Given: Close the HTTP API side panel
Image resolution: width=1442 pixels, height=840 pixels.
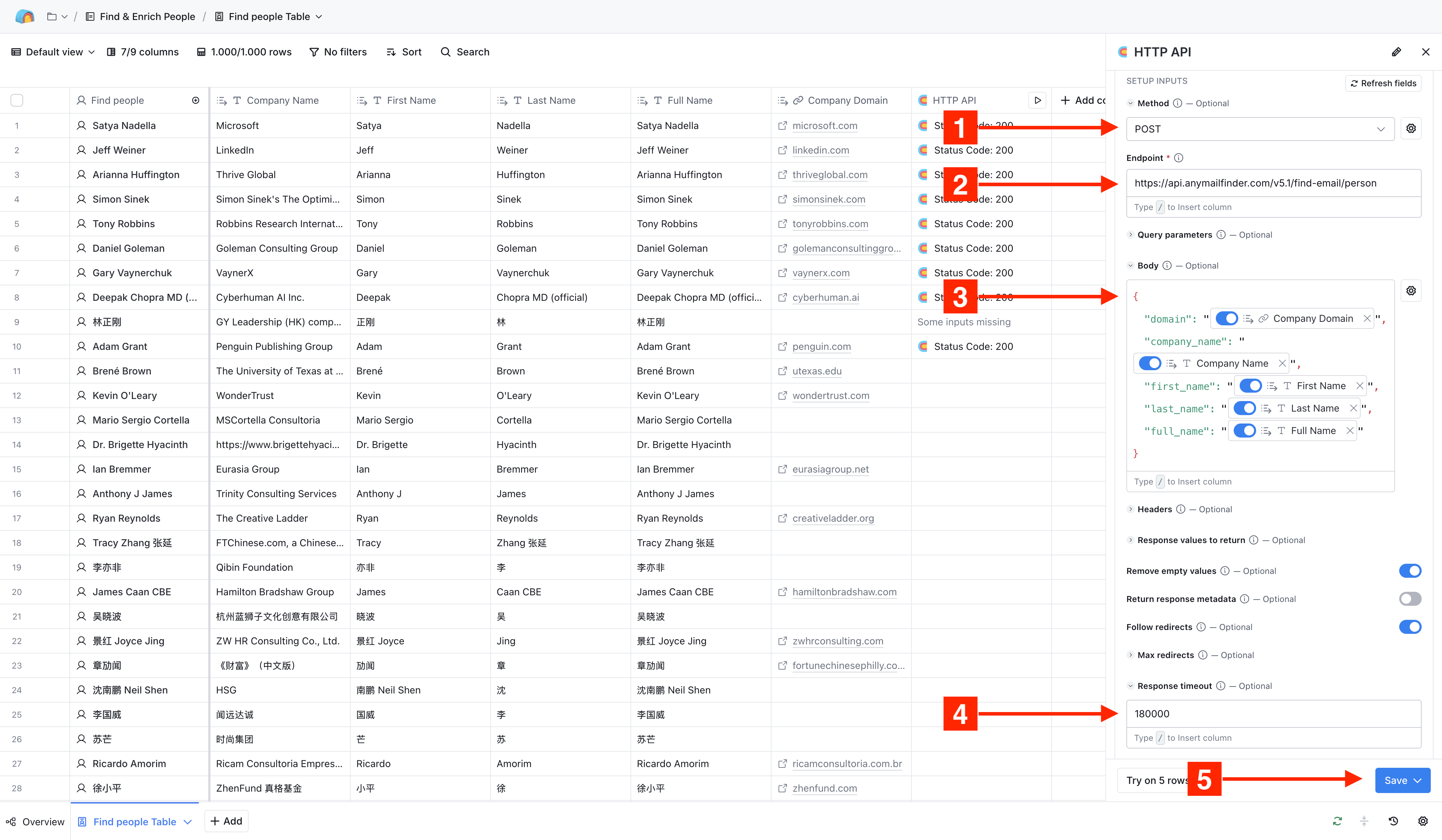Looking at the screenshot, I should pos(1426,52).
